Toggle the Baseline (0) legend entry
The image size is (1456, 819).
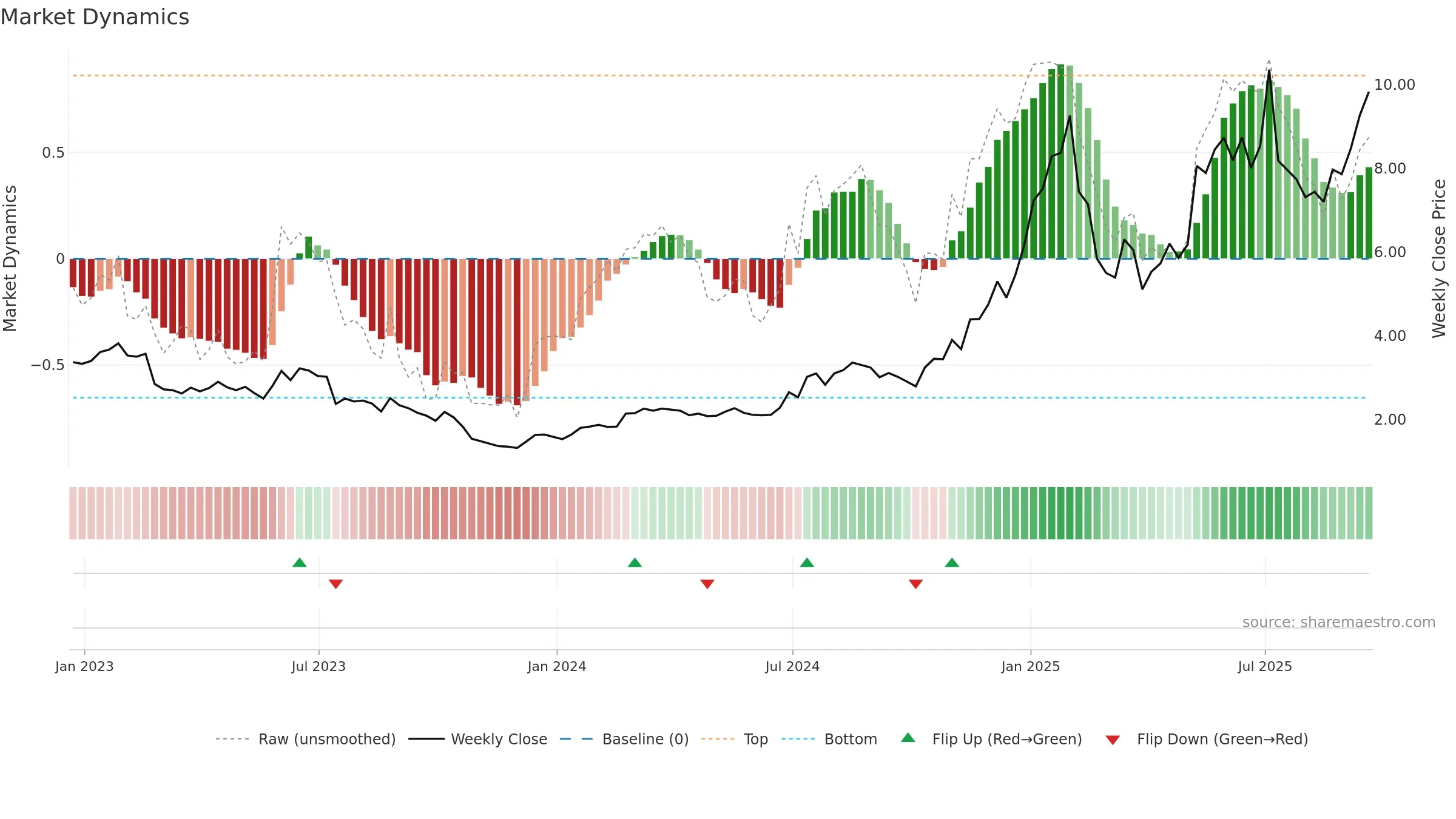click(624, 739)
